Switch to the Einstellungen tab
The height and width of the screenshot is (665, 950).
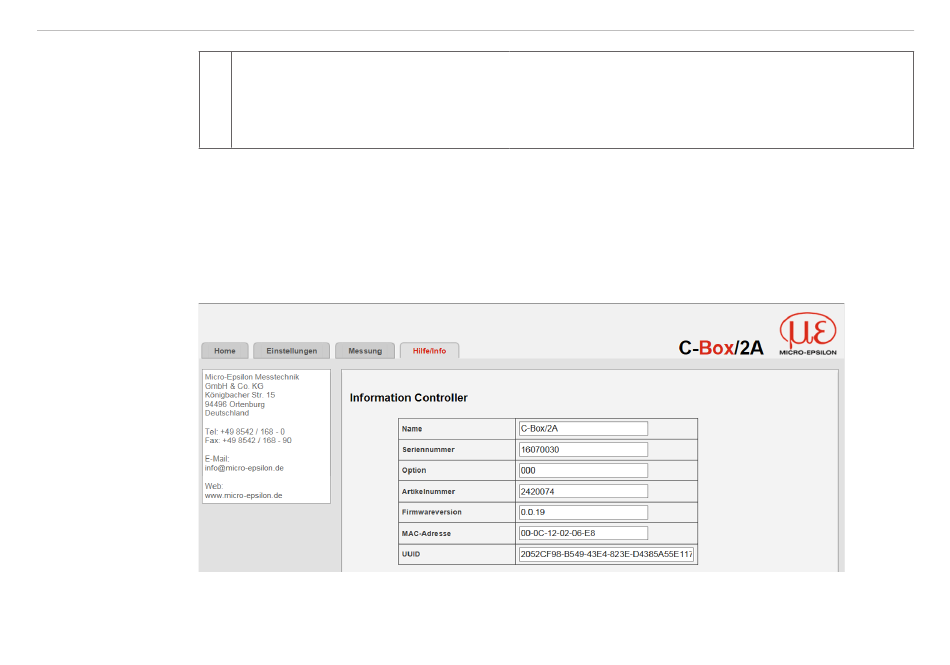click(291, 351)
